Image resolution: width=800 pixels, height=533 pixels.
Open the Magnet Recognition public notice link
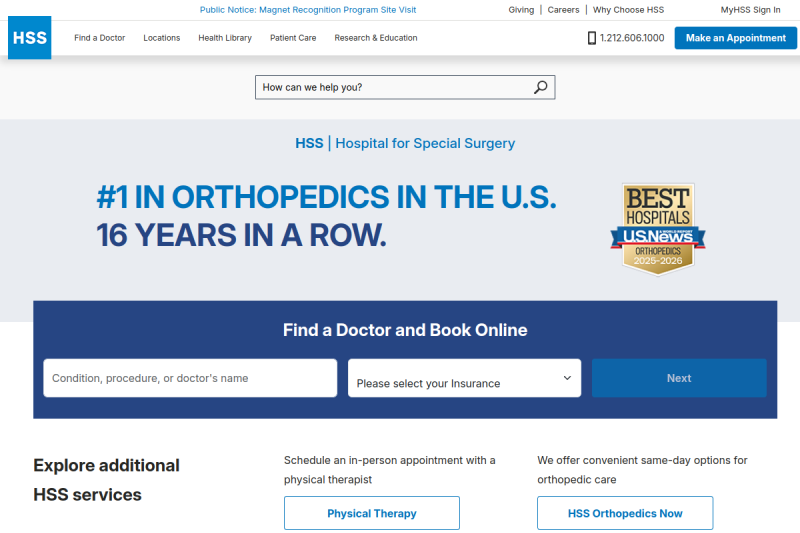(308, 10)
